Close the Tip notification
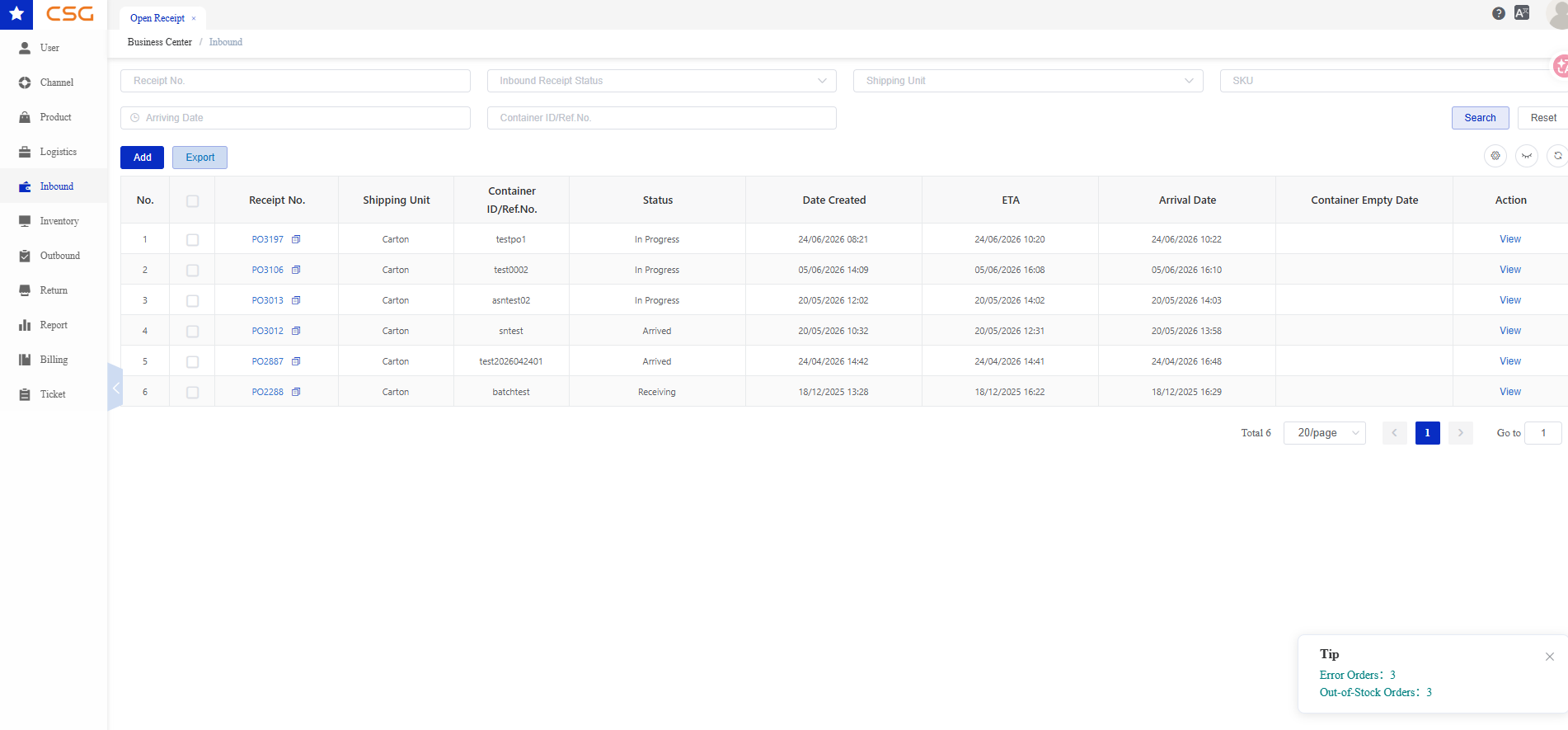The width and height of the screenshot is (1568, 730). tap(1550, 657)
